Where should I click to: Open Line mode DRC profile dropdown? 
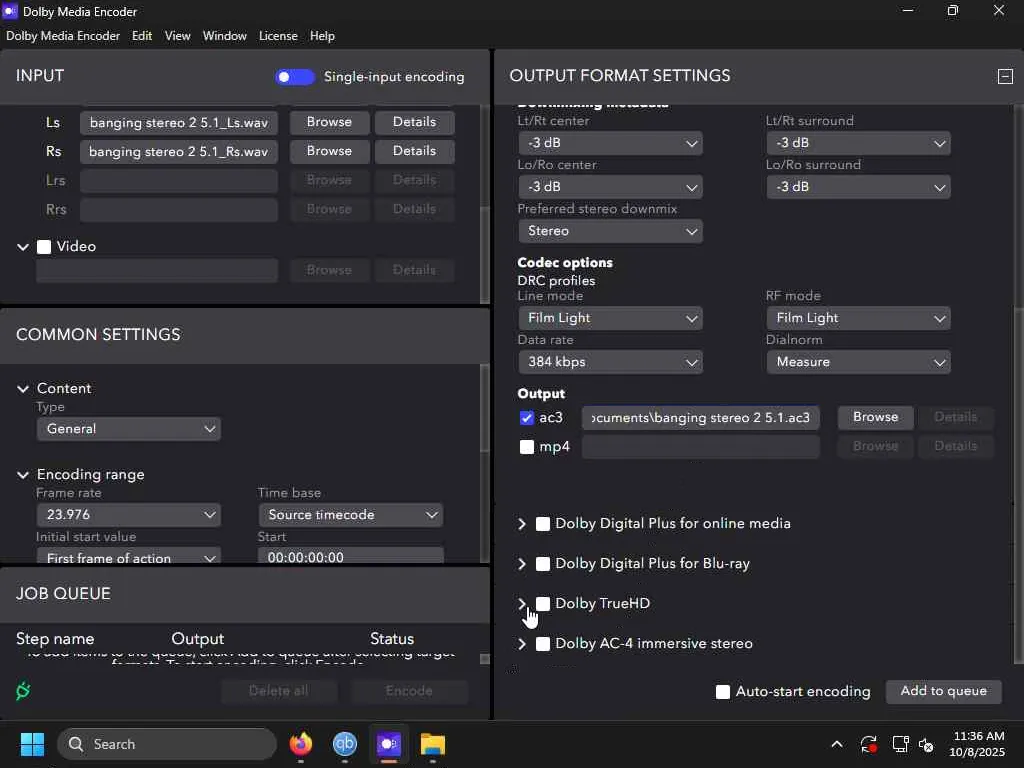pos(611,318)
